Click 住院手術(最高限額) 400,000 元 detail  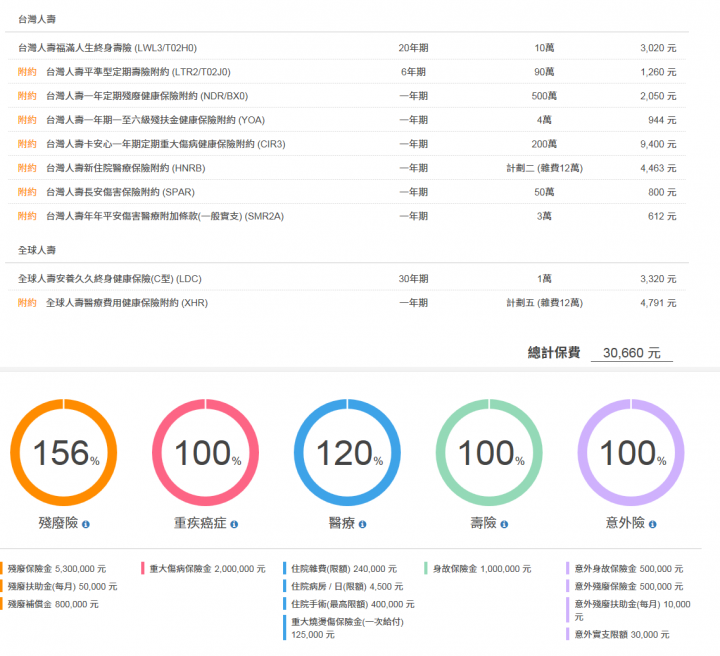(353, 604)
